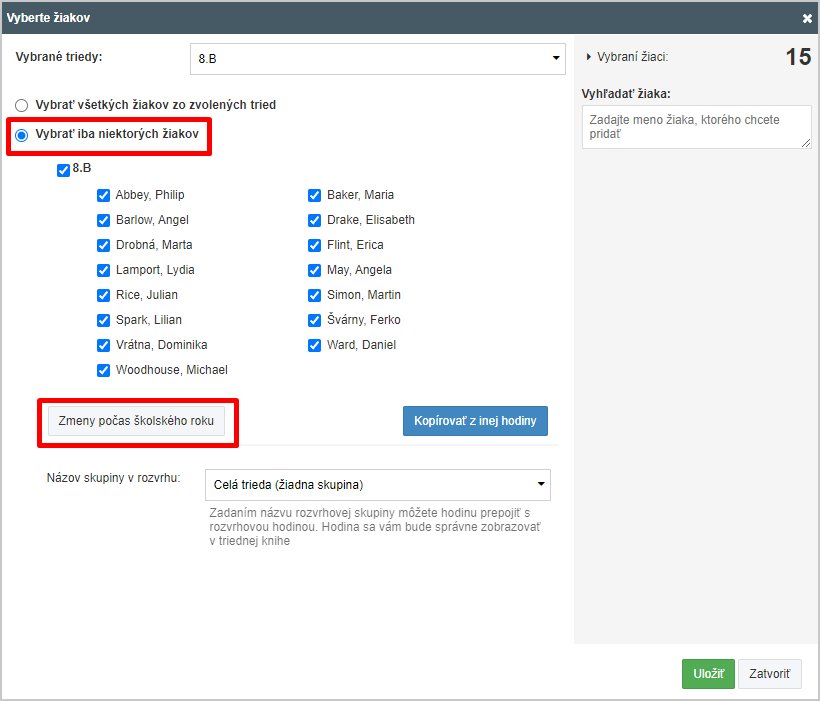This screenshot has height=701, width=820.
Task: Toggle the Drake, Elisabeth checkbox
Action: (x=314, y=220)
